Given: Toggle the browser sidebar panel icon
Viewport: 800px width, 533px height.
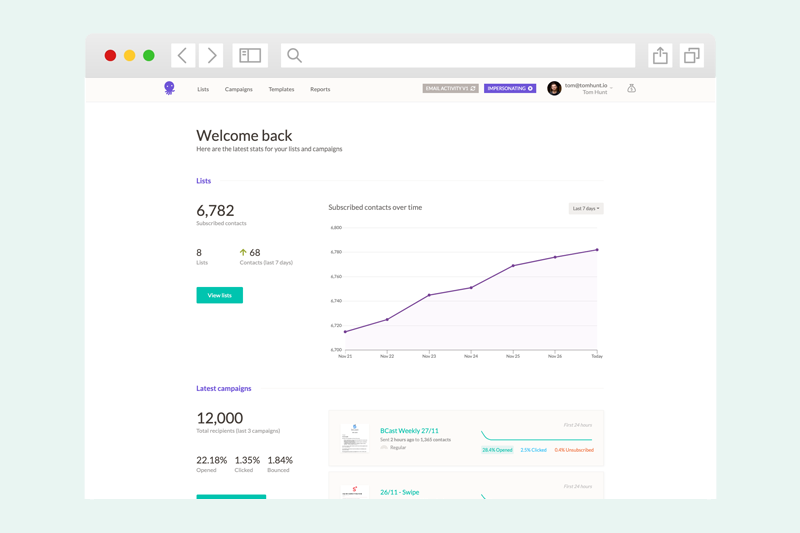Looking at the screenshot, I should [250, 55].
